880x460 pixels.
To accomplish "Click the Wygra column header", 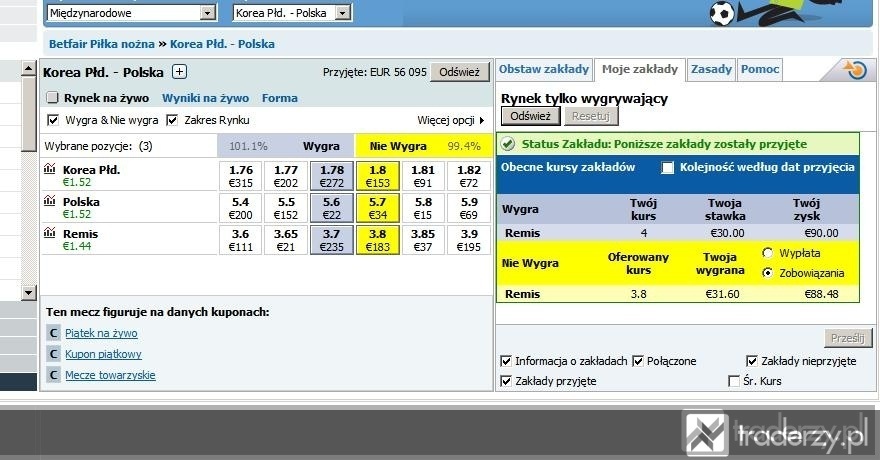I will 321,146.
